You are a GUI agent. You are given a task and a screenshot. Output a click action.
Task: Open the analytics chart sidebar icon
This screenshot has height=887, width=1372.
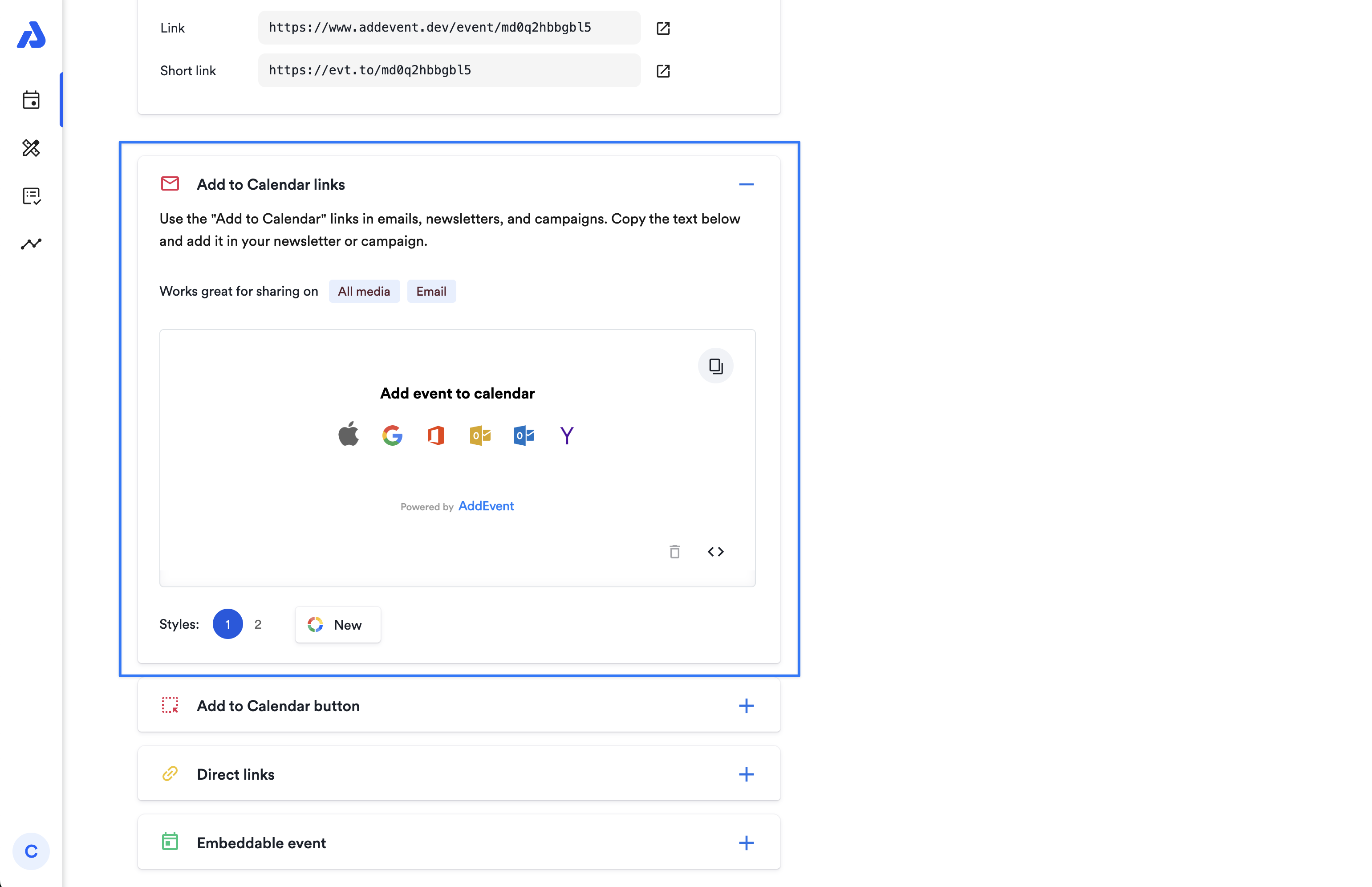tap(31, 244)
